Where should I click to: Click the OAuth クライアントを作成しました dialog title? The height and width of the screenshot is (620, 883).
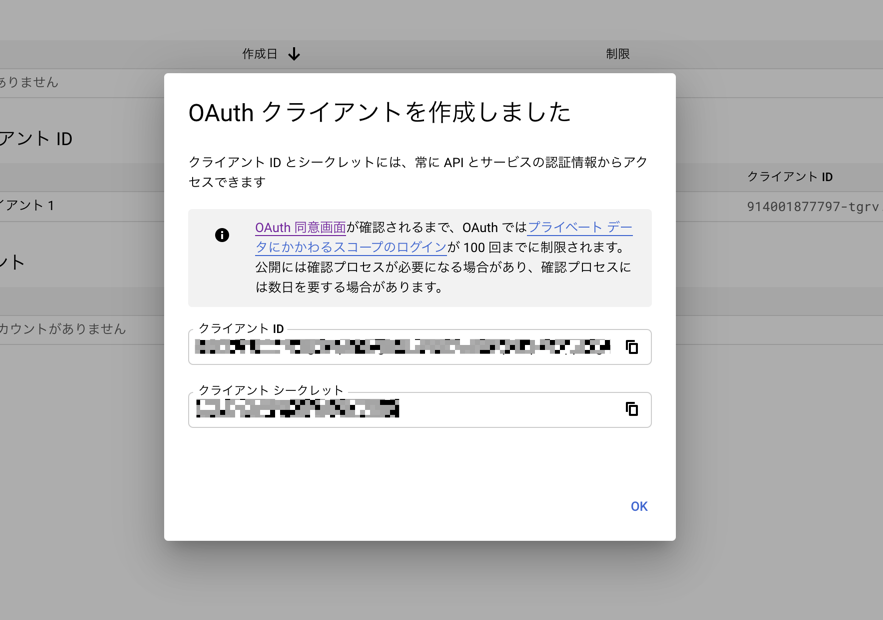(x=379, y=112)
